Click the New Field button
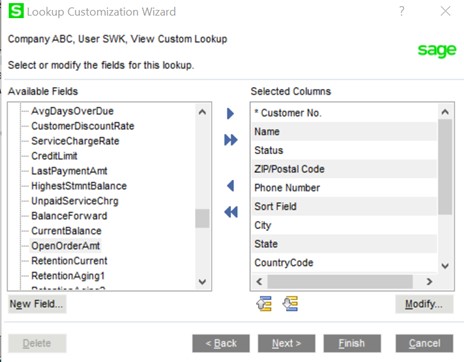Image resolution: width=464 pixels, height=362 pixels. tap(37, 304)
